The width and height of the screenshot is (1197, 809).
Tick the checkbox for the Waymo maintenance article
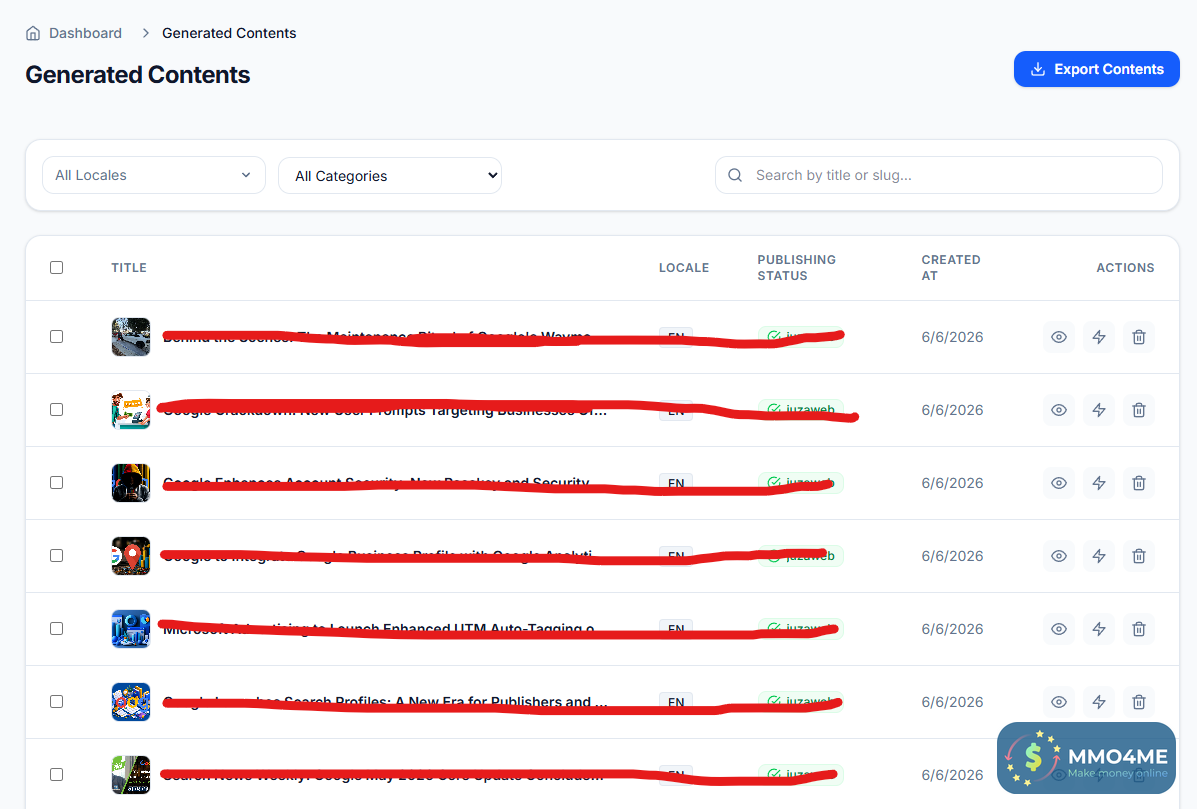pyautogui.click(x=56, y=337)
